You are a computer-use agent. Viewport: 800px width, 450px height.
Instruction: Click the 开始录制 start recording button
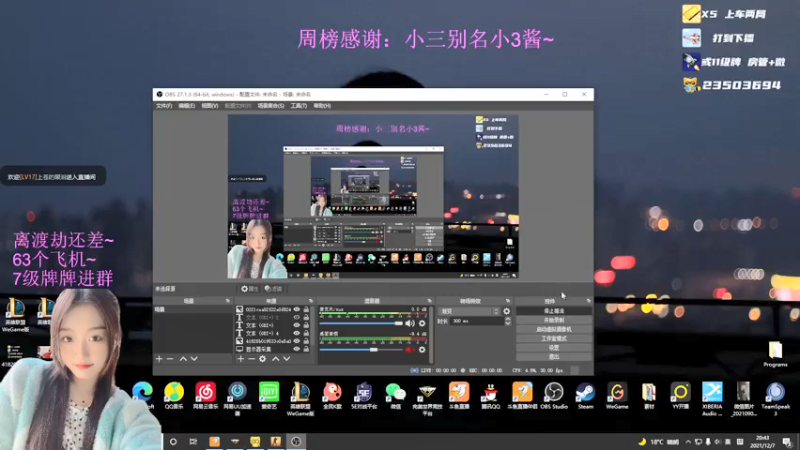(554, 320)
